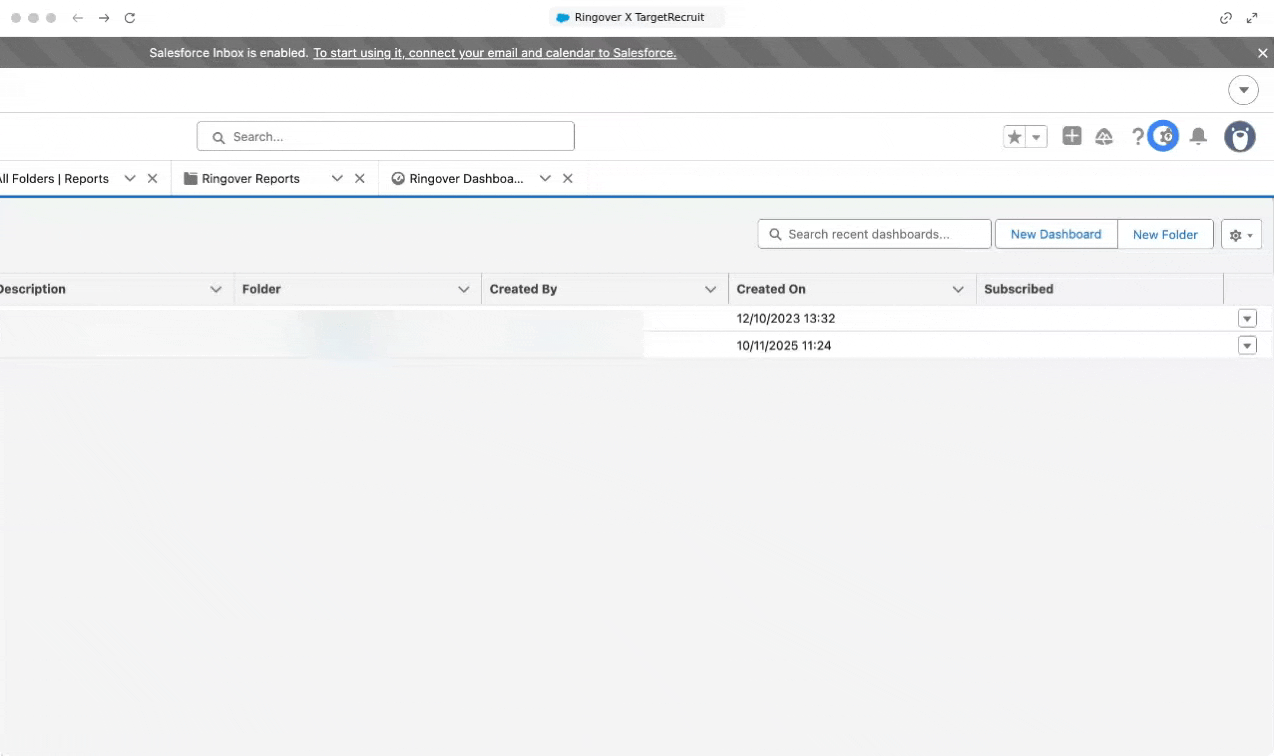The image size is (1274, 756).
Task: Open the favorites list dropdown arrow
Action: [x=1036, y=137]
